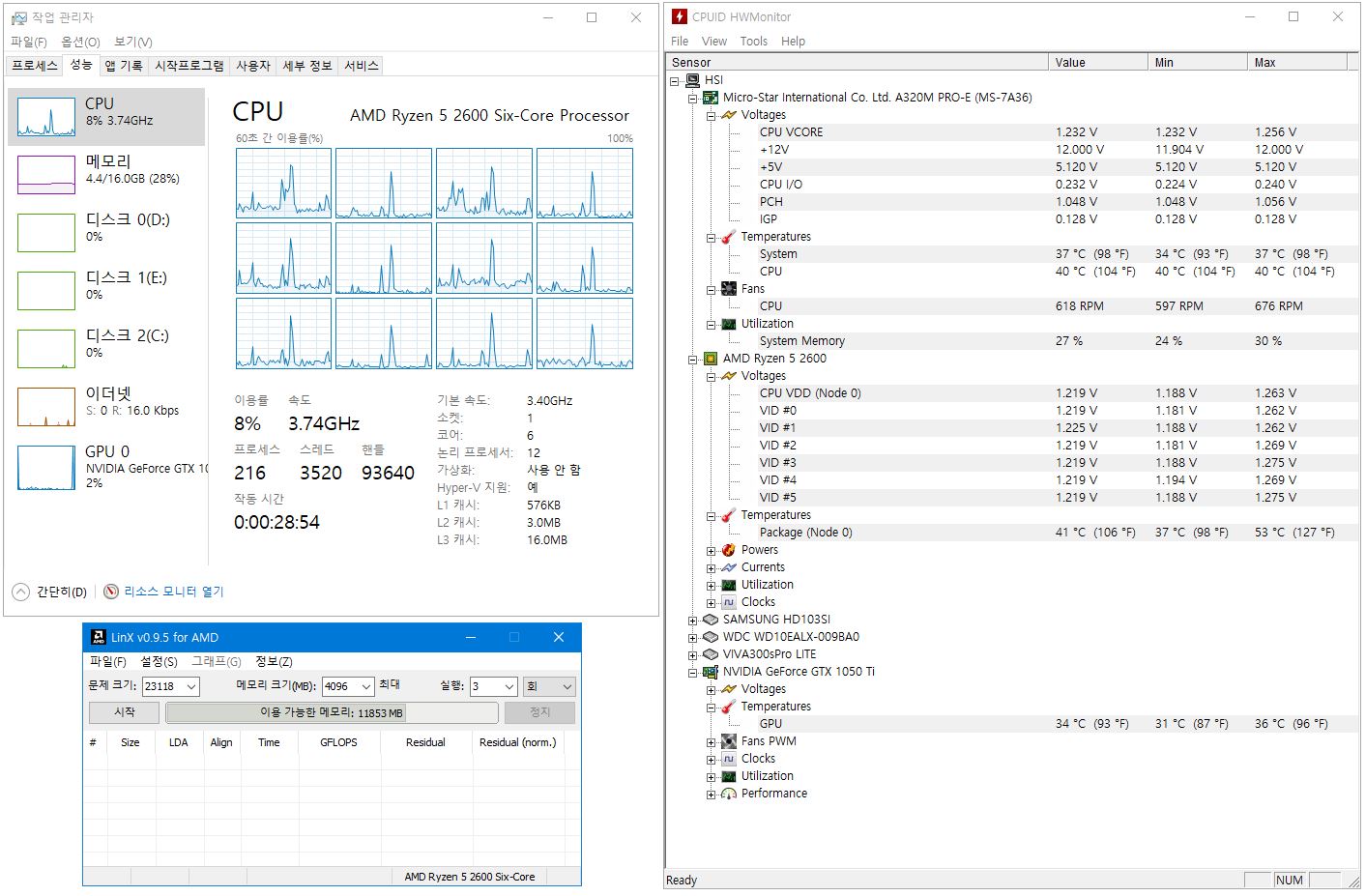The height and width of the screenshot is (896, 1366).
Task: Select the Memory (메모리) performance entry
Action: coord(106,175)
